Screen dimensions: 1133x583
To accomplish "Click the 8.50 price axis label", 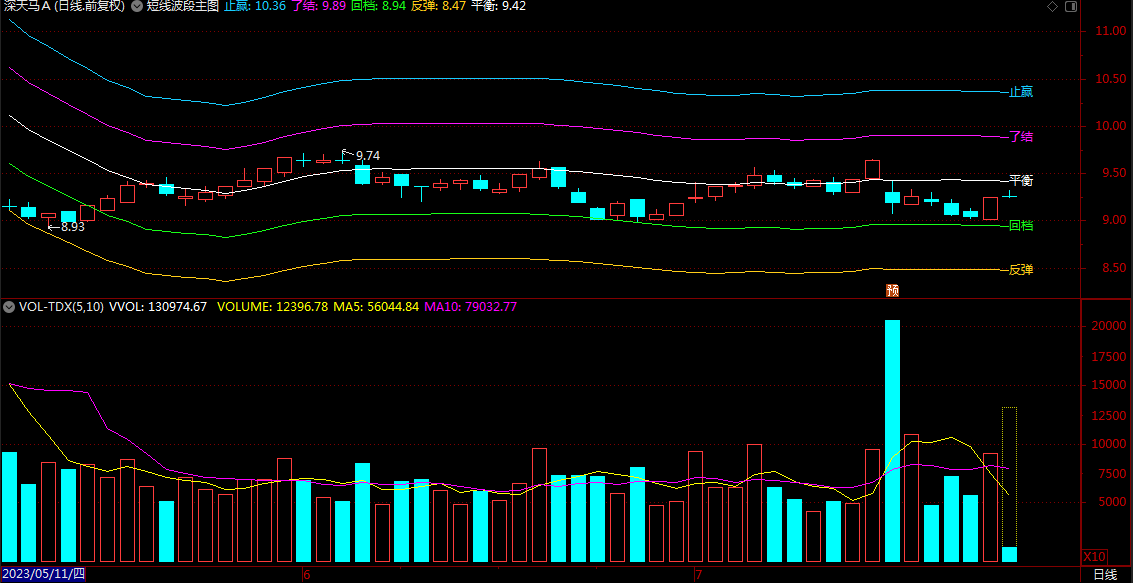I will 1111,268.
